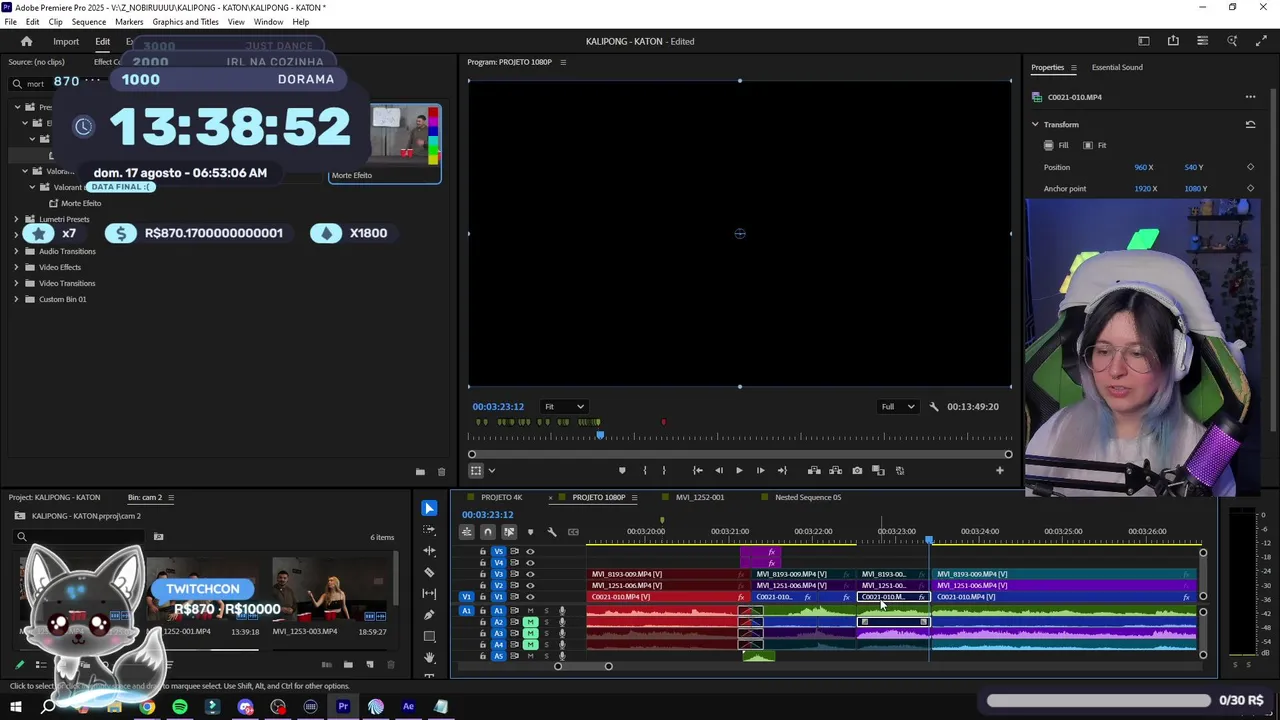Unmute track A2 with M button
Viewport: 1280px width, 720px height.
pos(531,622)
